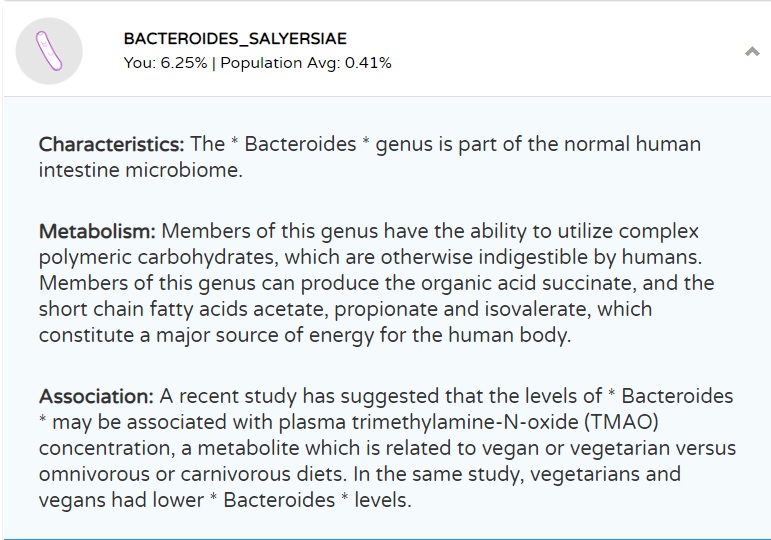The image size is (771, 540).
Task: Click the "Population Avg: 0.41%" value
Action: point(306,63)
